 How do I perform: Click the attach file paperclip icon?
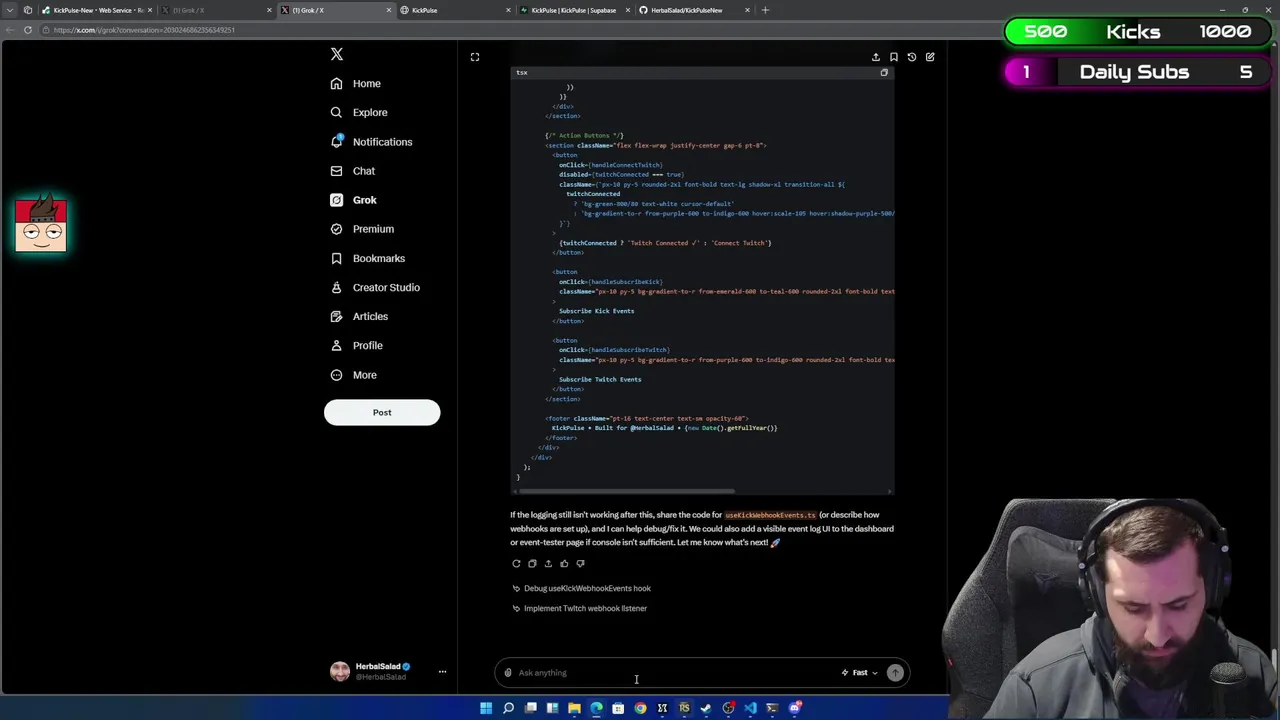click(508, 673)
